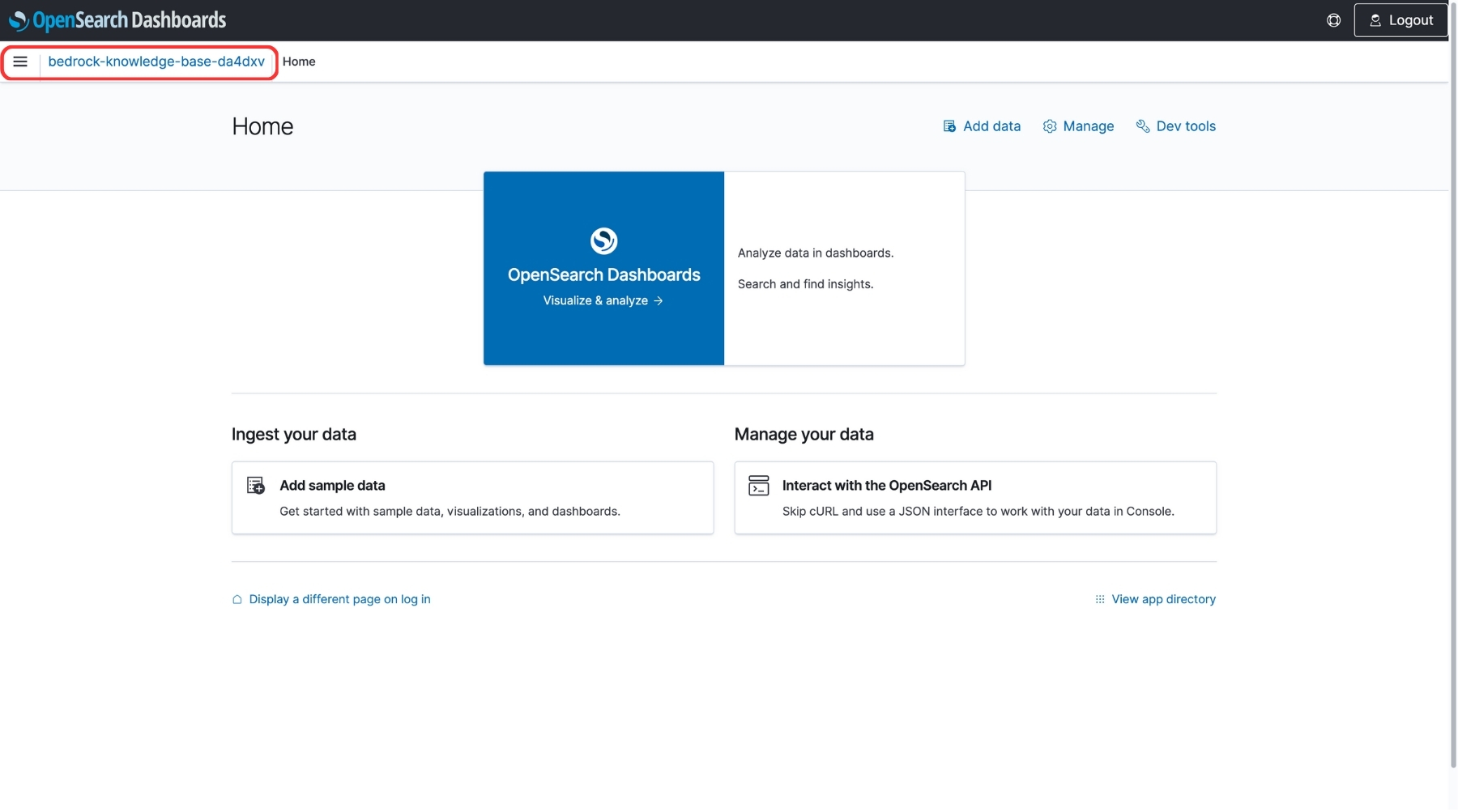The width and height of the screenshot is (1458, 812).
Task: Click Display a different page on log in
Action: 339,600
